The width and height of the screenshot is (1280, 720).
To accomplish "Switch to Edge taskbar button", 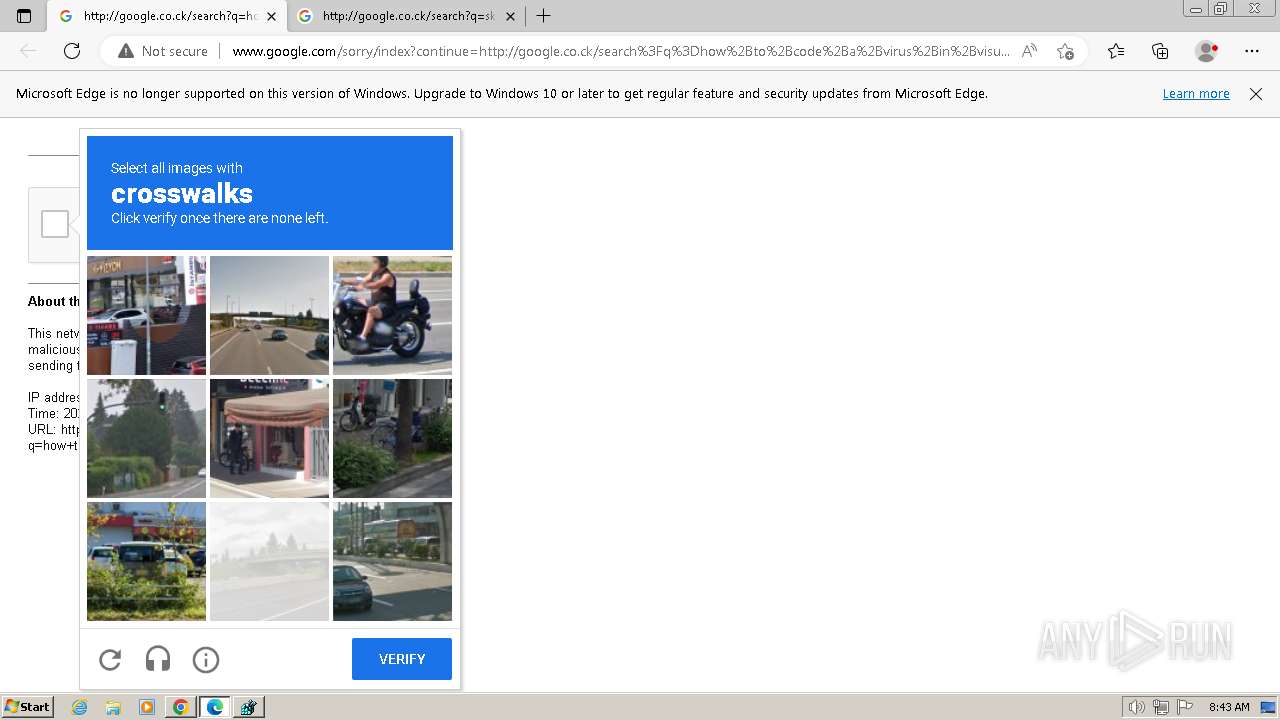I will (x=215, y=707).
